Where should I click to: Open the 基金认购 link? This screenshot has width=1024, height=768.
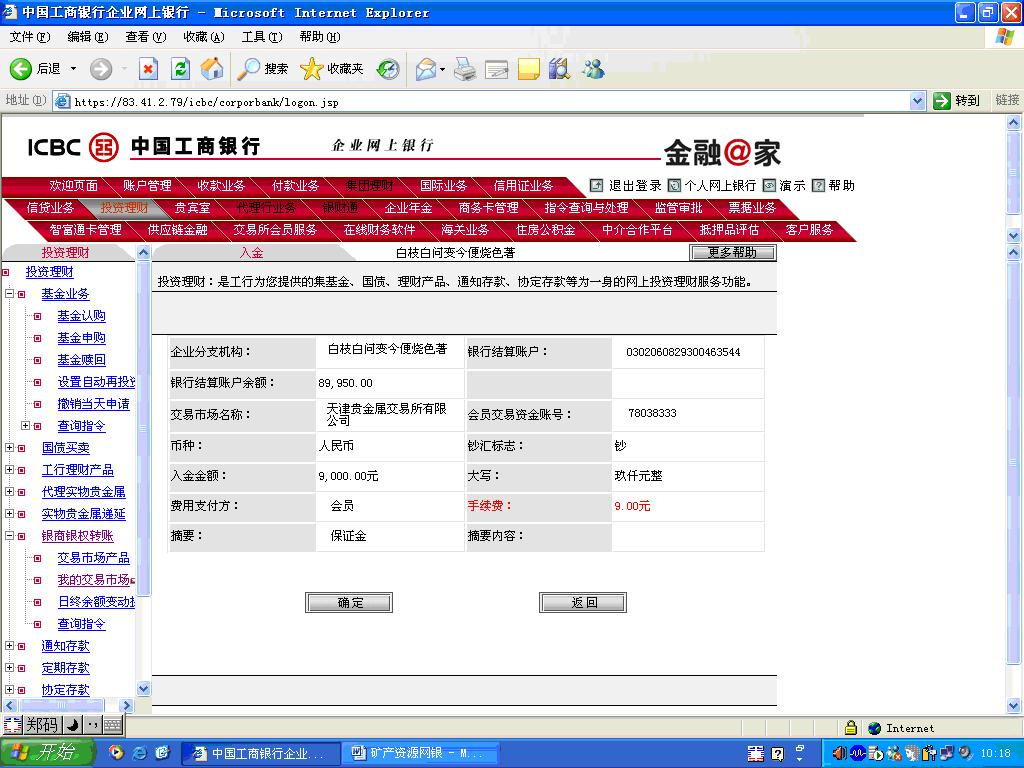pos(82,316)
